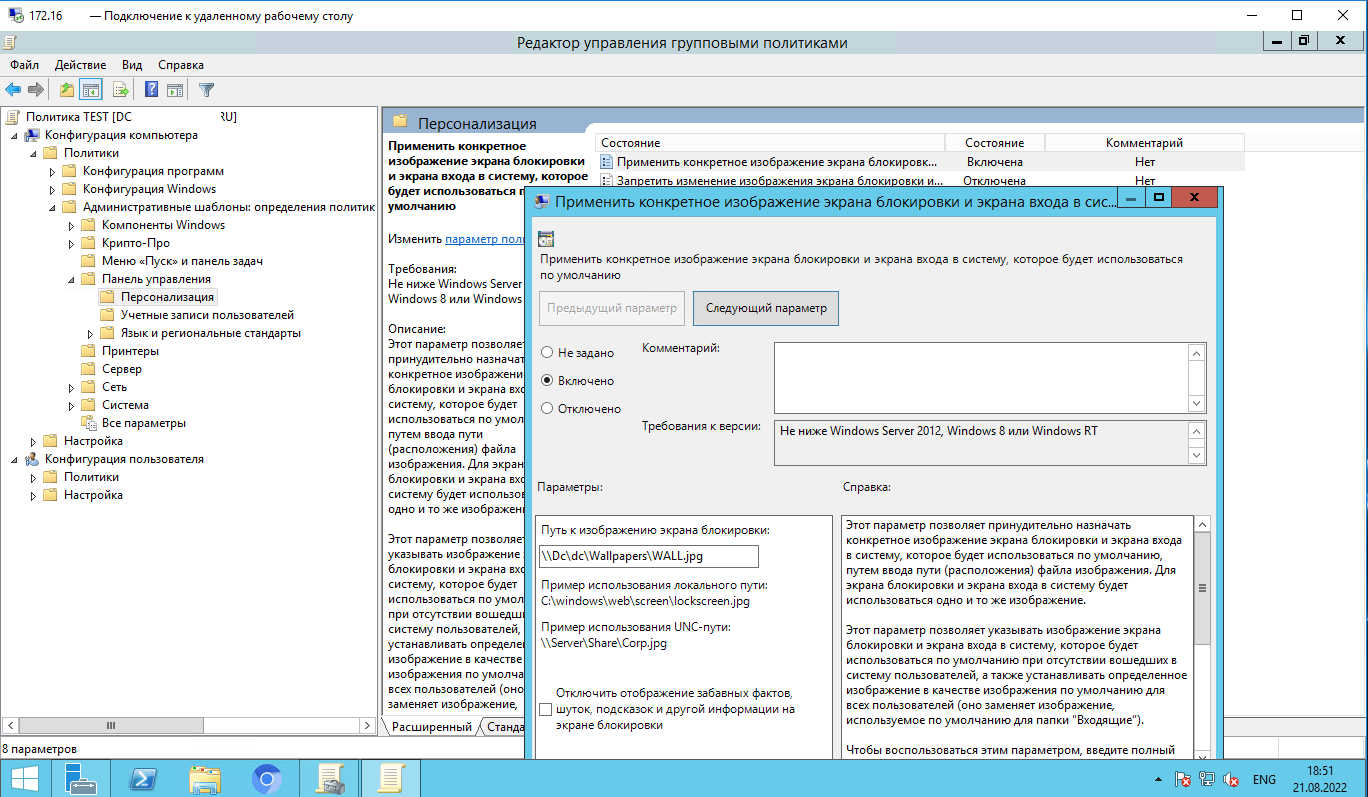The width and height of the screenshot is (1368, 797).
Task: Toggle the Show/Hide action pane icon
Action: 175,89
